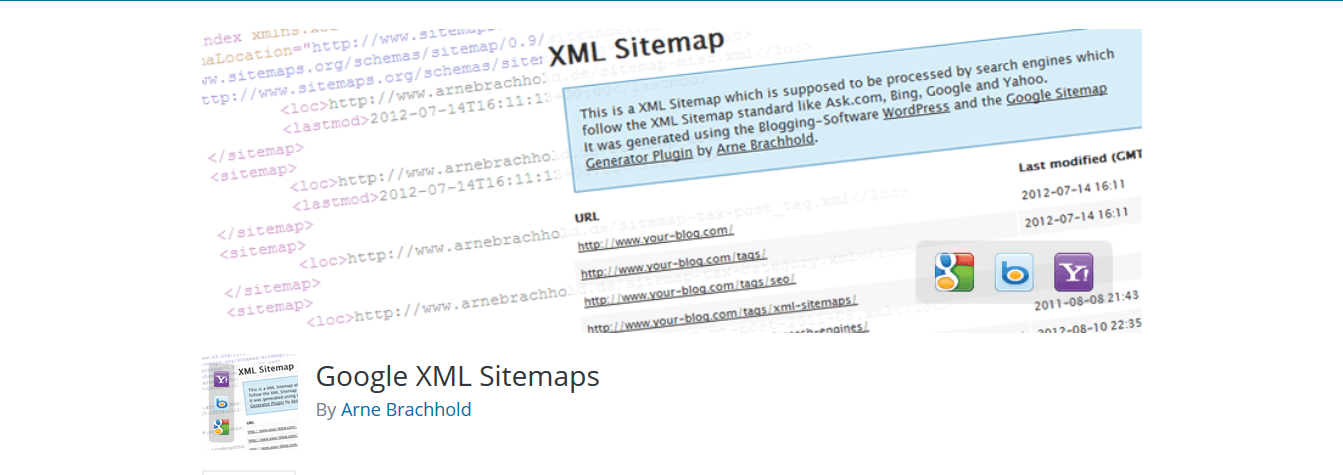Click the Google icon in the banner
This screenshot has height=475, width=1343.
[x=954, y=272]
